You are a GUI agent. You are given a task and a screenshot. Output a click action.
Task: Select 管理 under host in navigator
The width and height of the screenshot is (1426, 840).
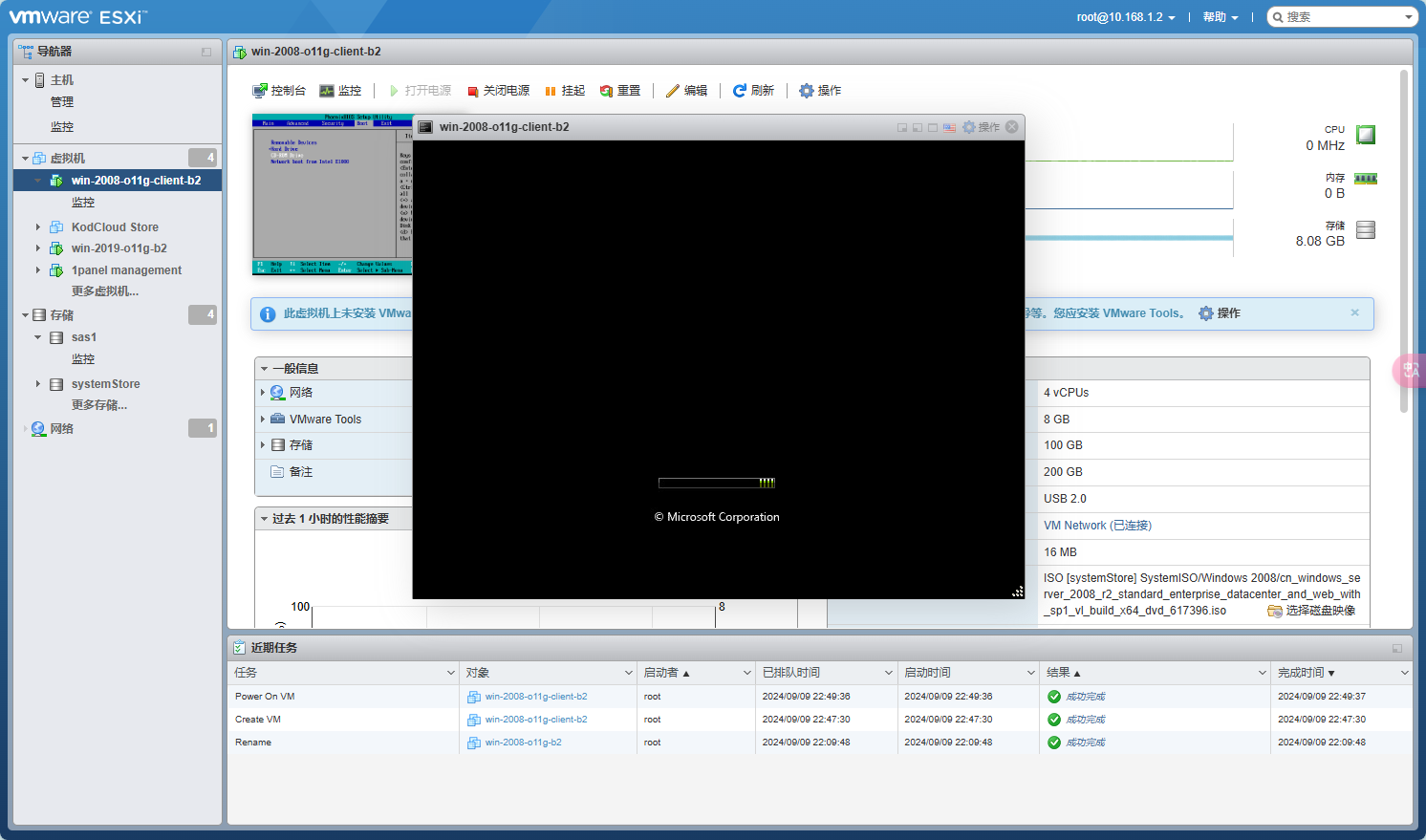[62, 102]
